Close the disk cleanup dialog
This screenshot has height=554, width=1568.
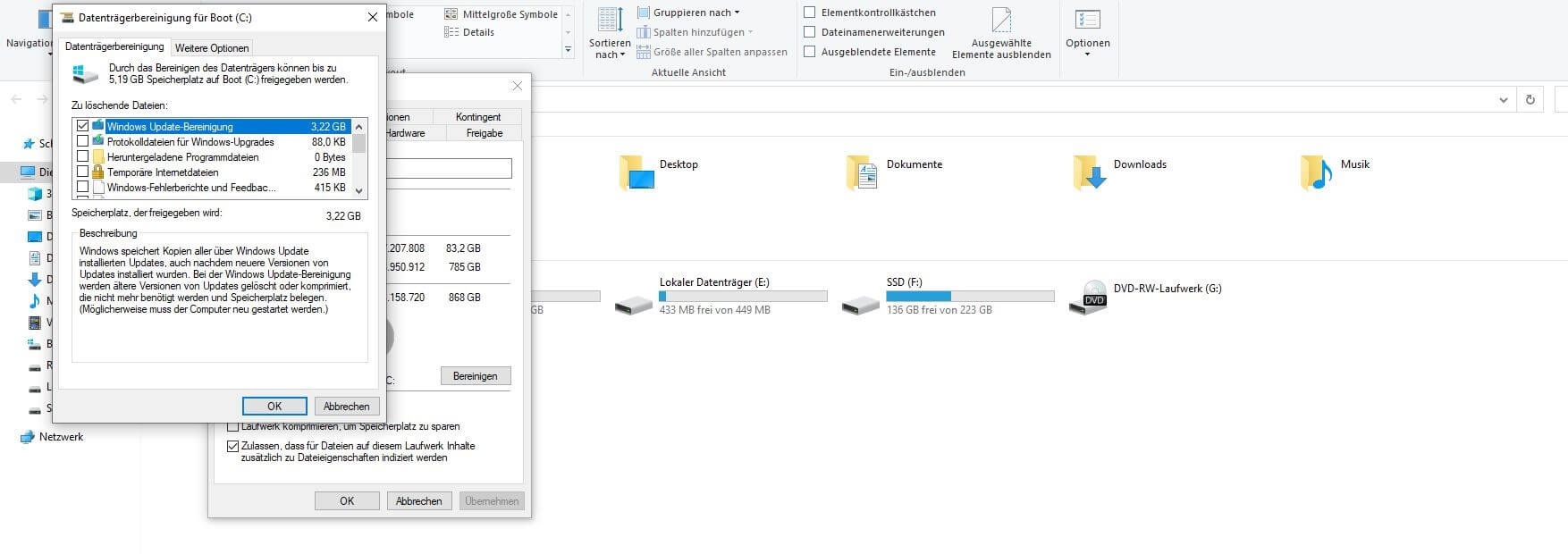click(x=372, y=17)
